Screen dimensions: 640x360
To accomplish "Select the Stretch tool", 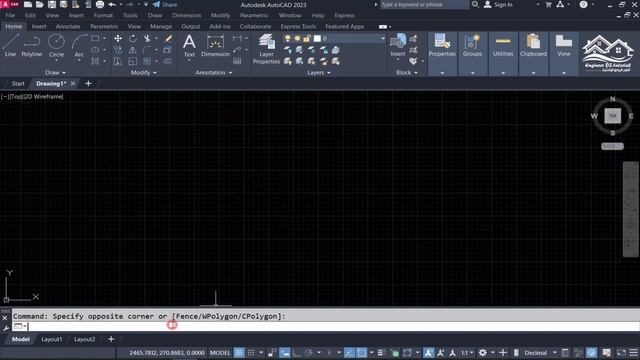I will coord(118,61).
